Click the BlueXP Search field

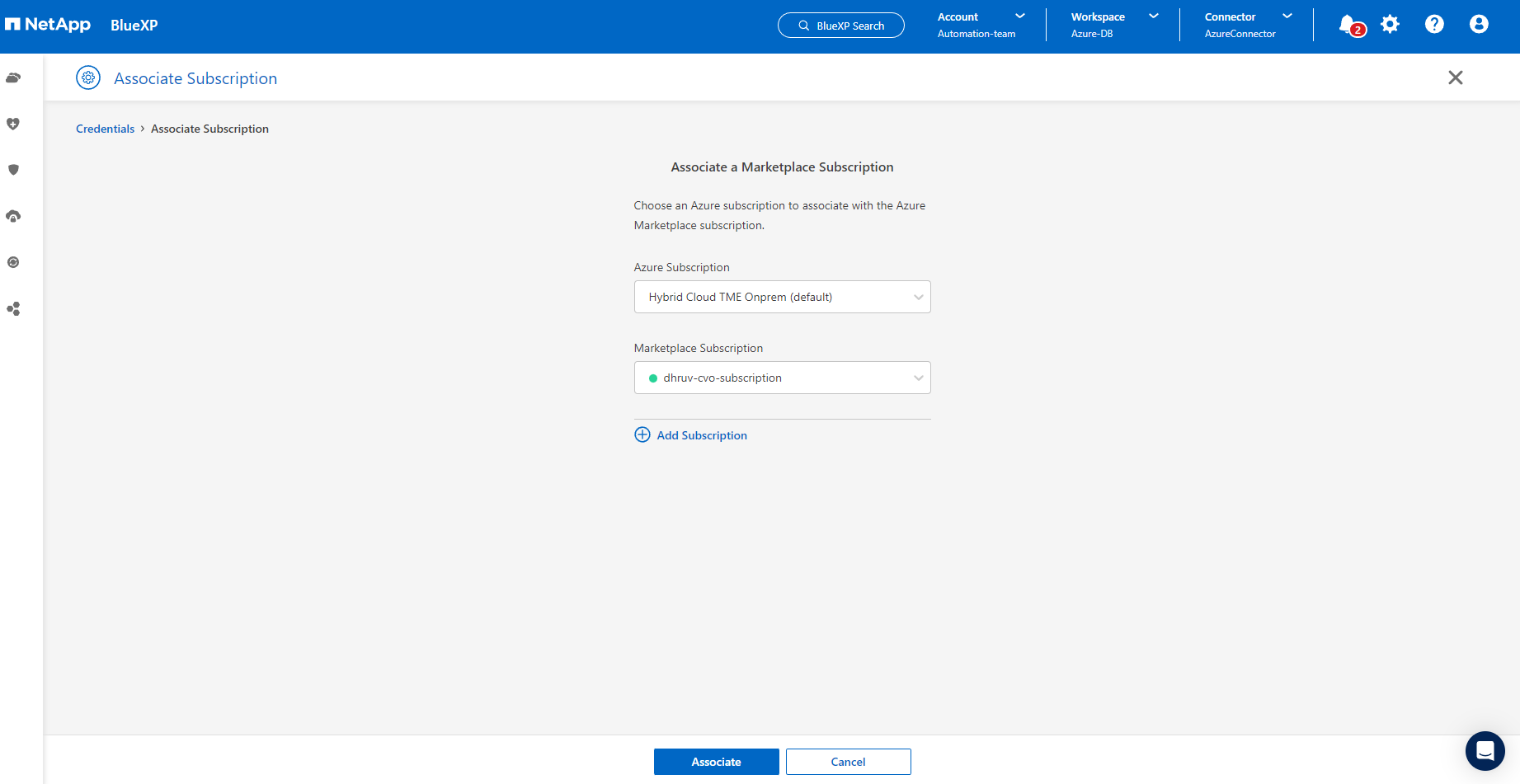click(840, 26)
